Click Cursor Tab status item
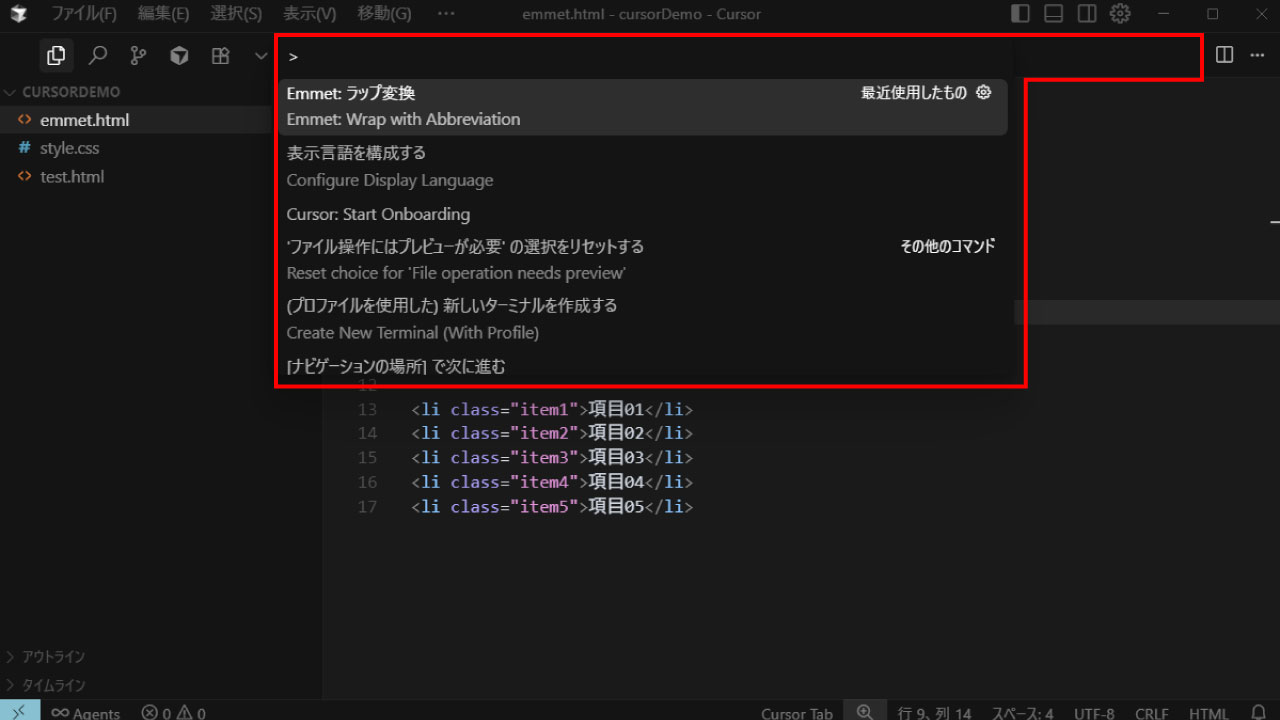Viewport: 1280px width, 720px height. coord(797,712)
